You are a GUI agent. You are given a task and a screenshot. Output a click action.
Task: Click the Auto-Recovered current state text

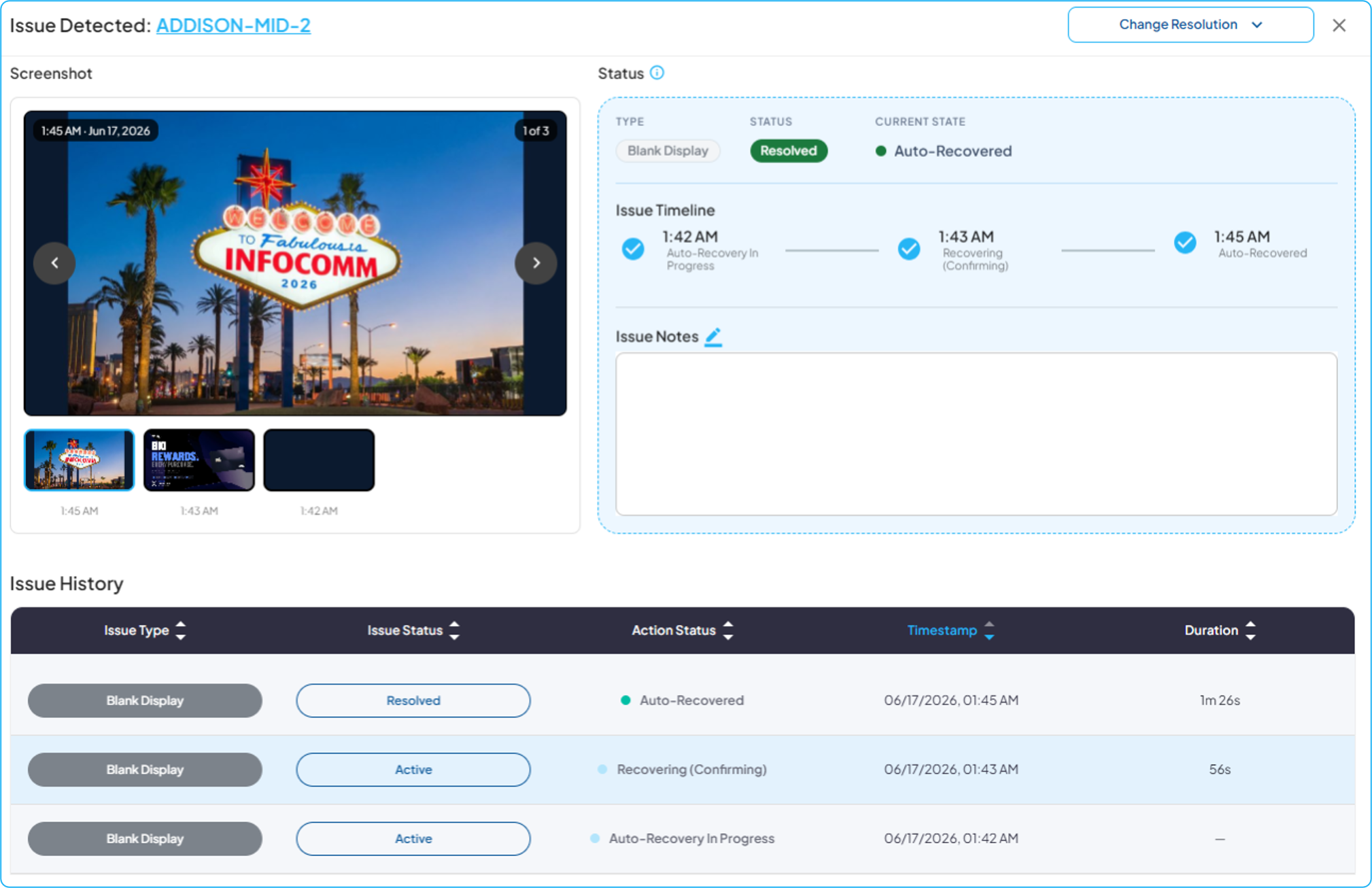[x=953, y=151]
